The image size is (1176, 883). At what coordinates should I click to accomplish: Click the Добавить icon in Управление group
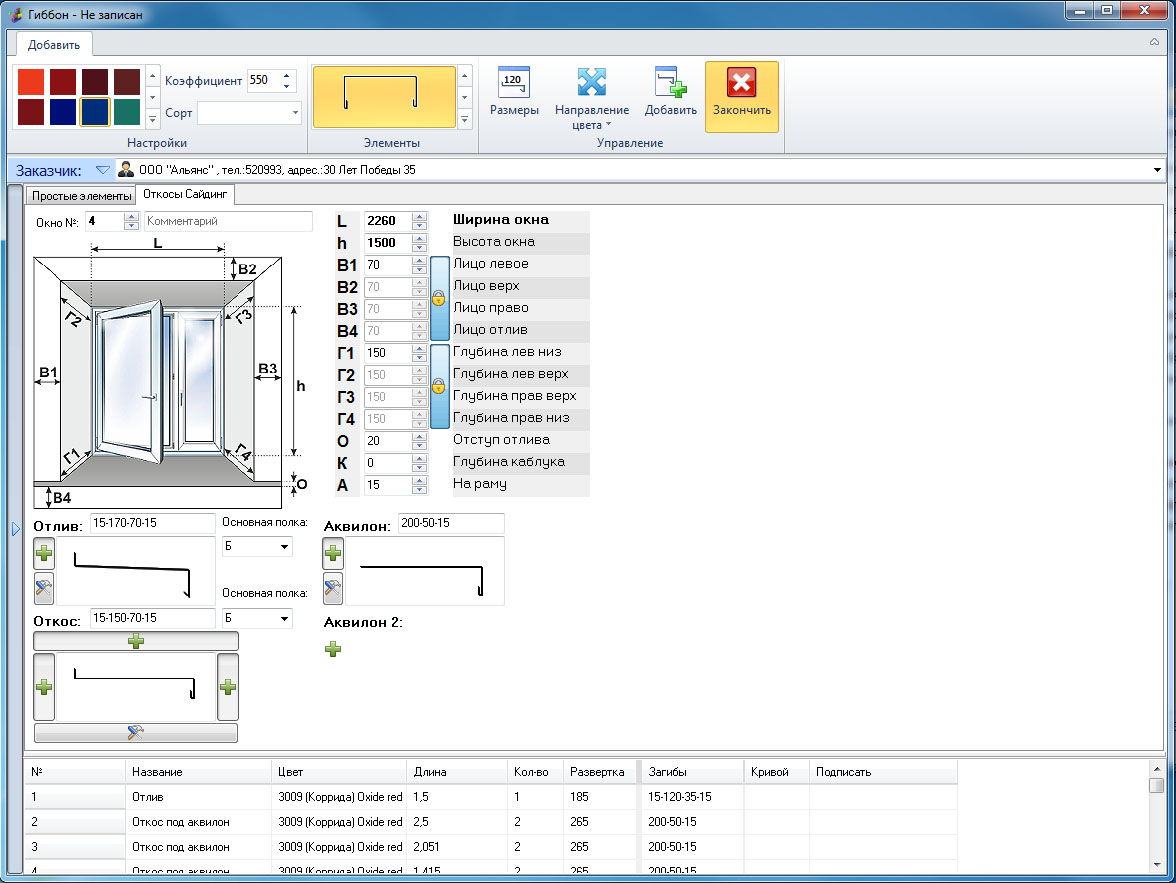click(670, 92)
